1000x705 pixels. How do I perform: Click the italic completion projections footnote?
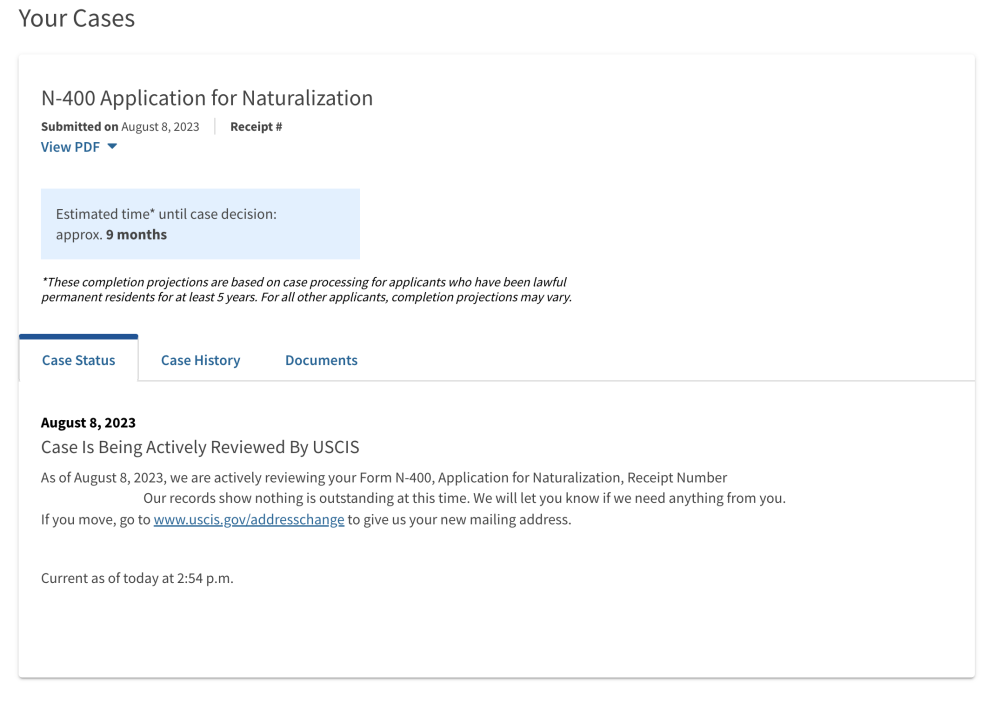pyautogui.click(x=306, y=290)
